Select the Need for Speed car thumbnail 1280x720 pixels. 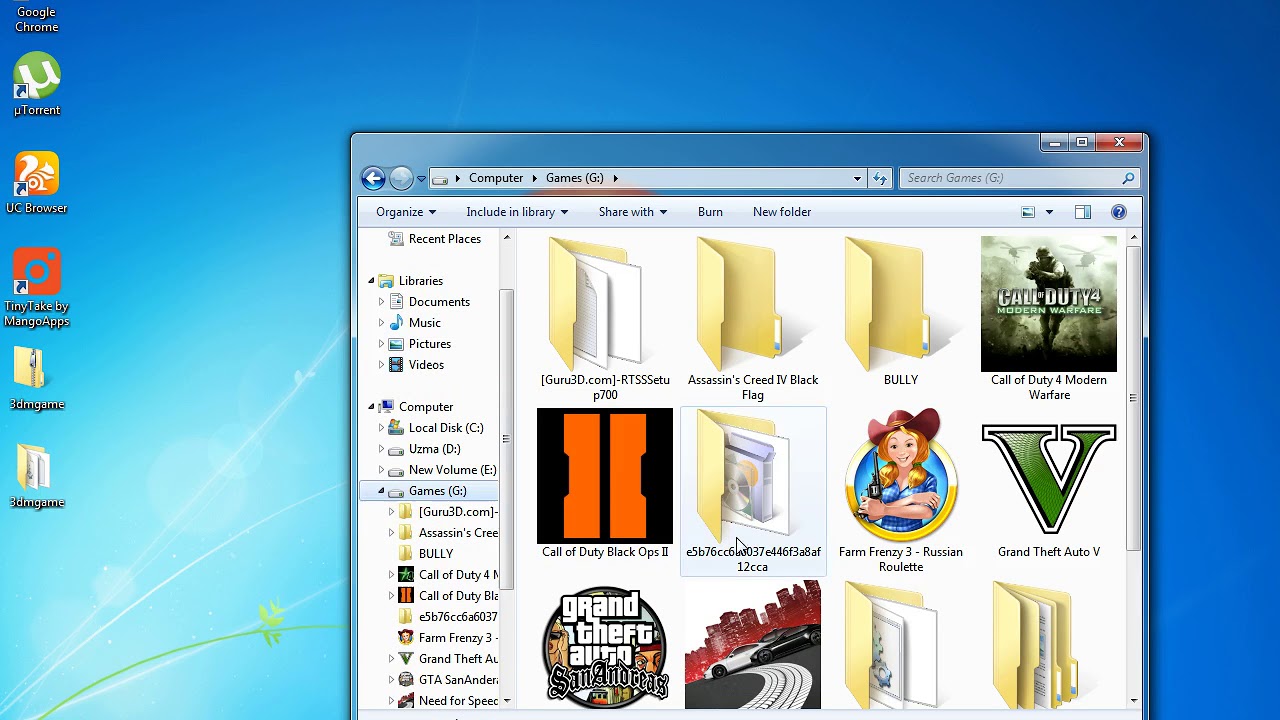coord(753,645)
